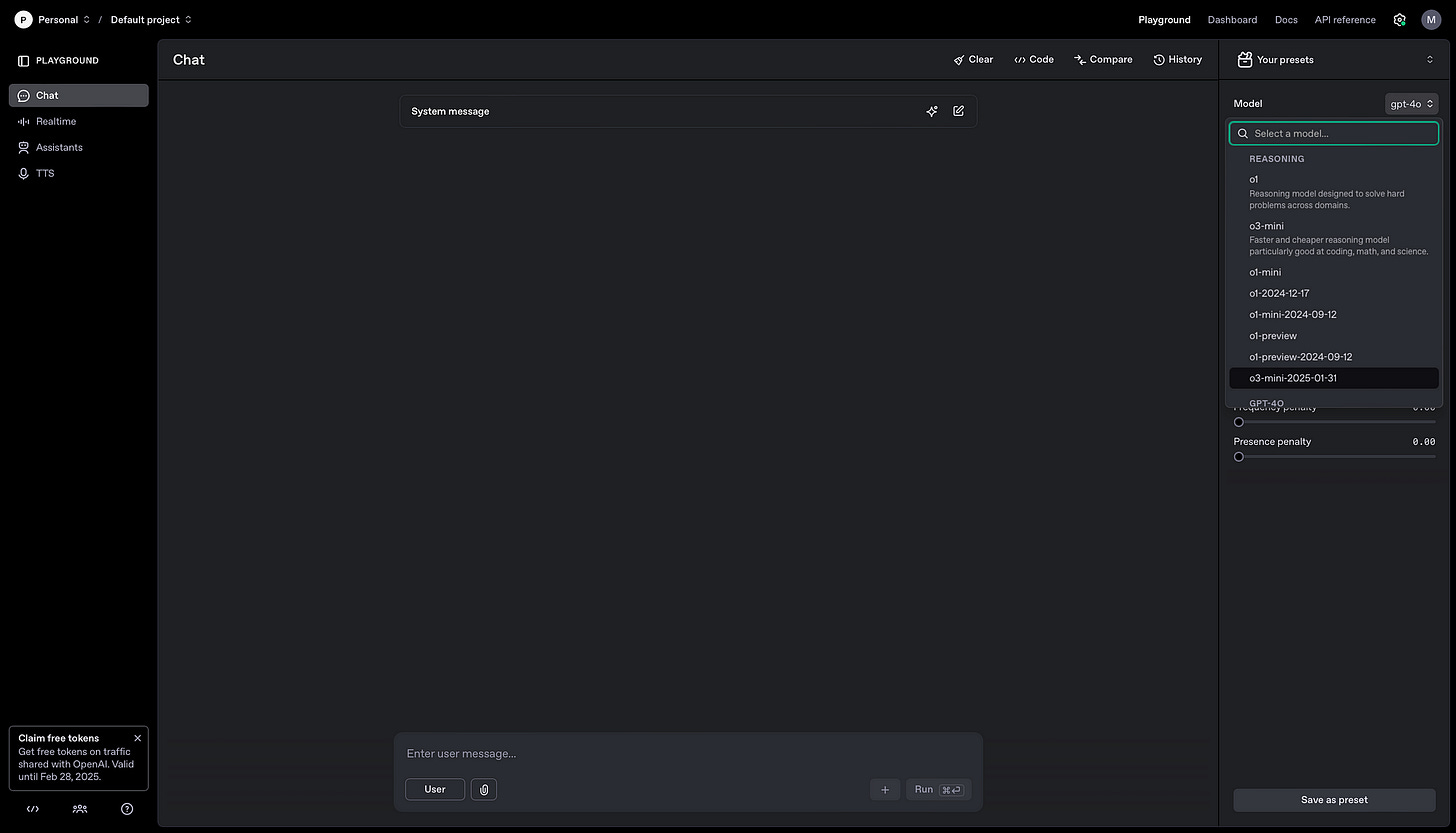Click the TTS microphone icon

pyautogui.click(x=24, y=174)
